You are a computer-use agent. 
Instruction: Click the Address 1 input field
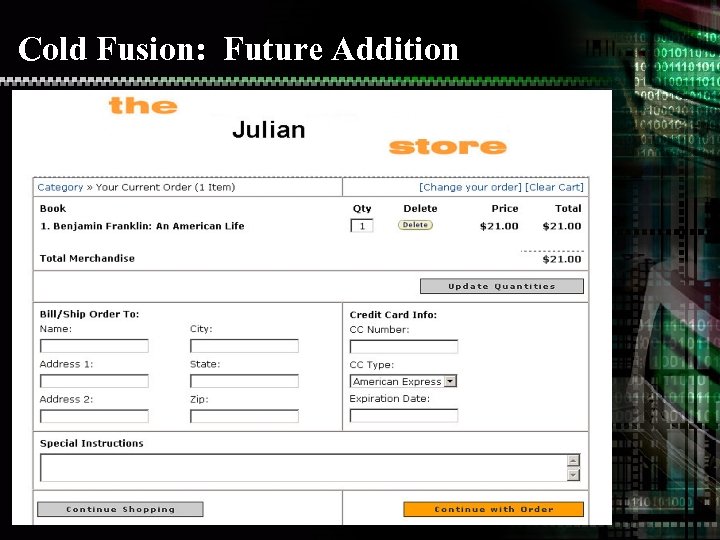coord(94,381)
